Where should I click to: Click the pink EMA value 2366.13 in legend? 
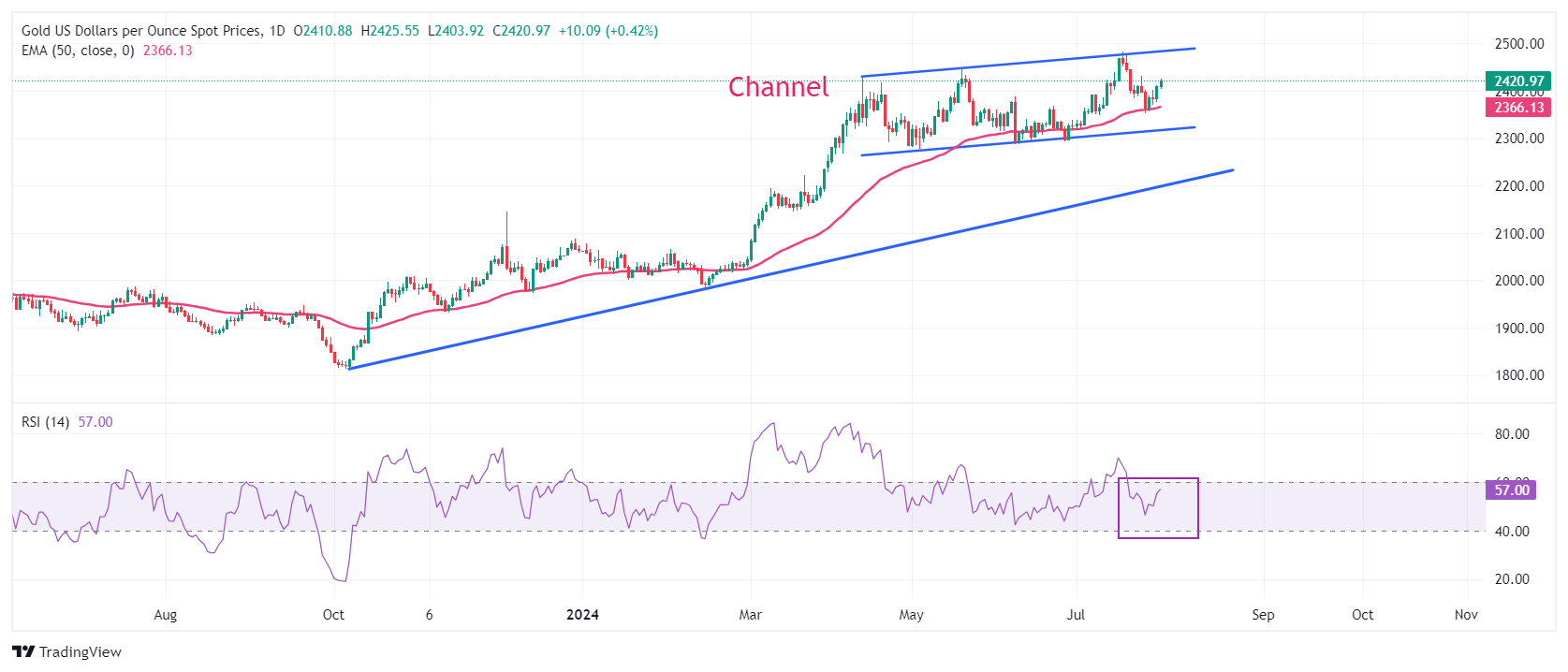(x=168, y=51)
